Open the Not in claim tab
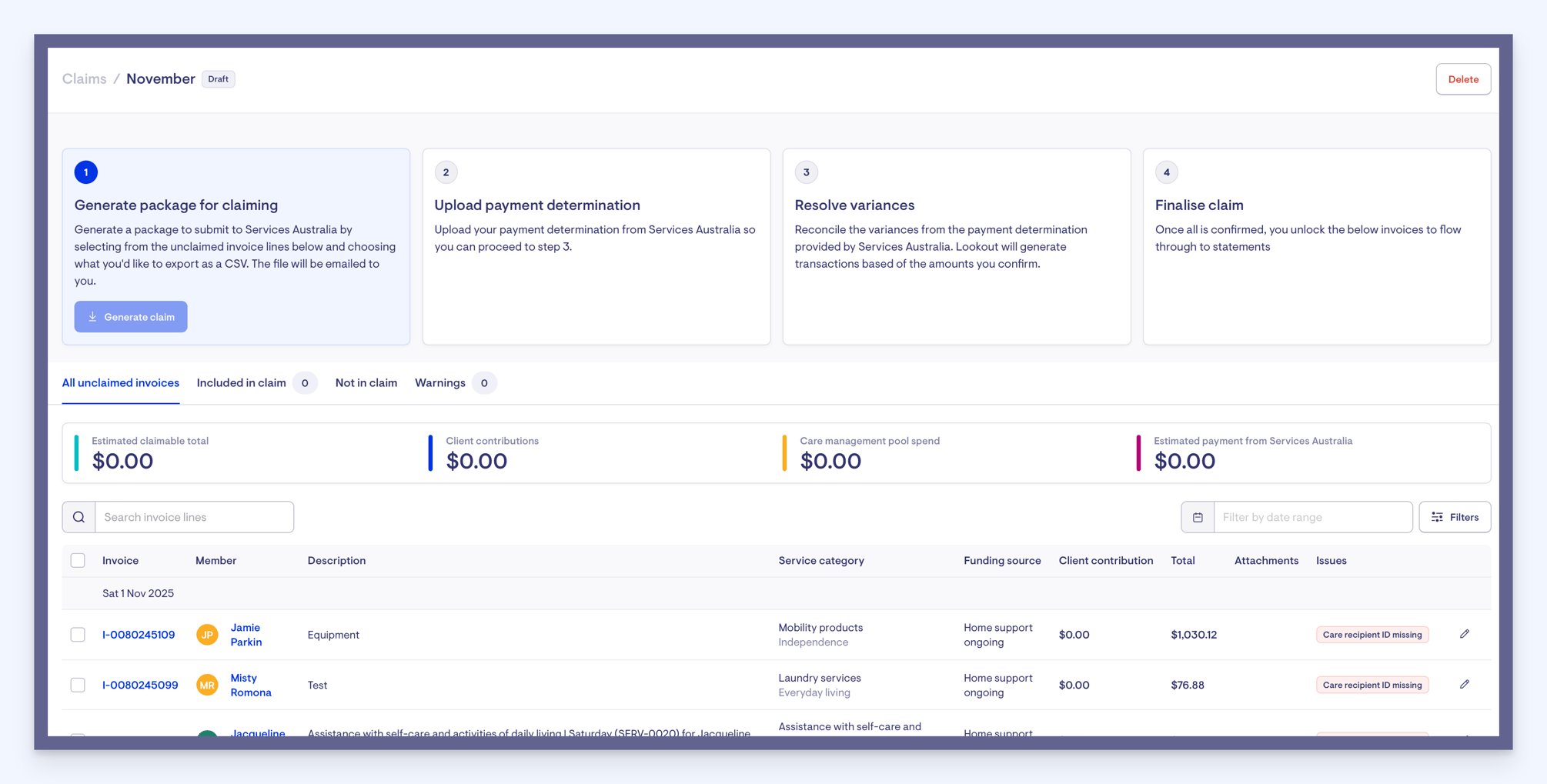 [366, 382]
